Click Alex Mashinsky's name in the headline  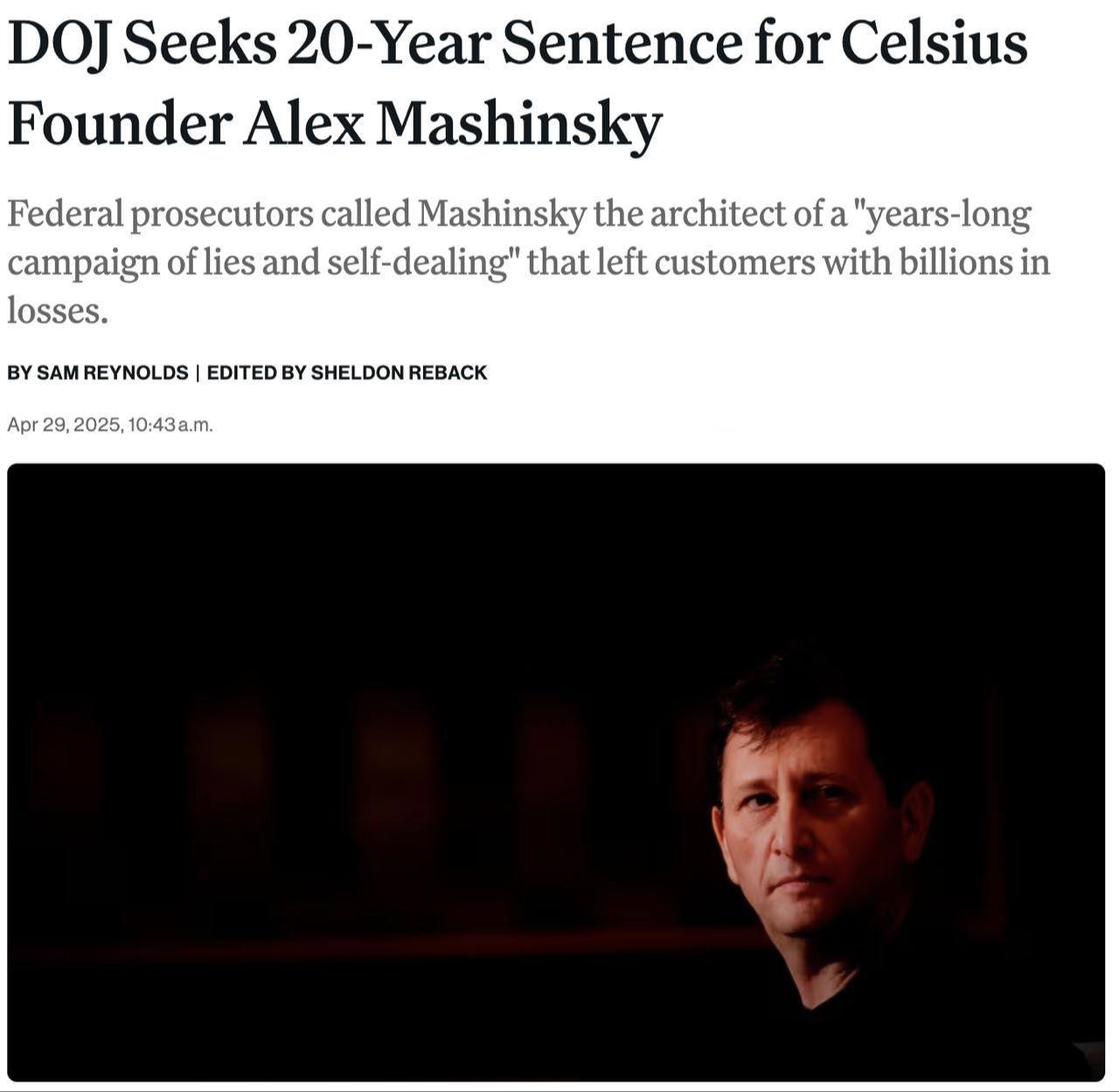(452, 124)
